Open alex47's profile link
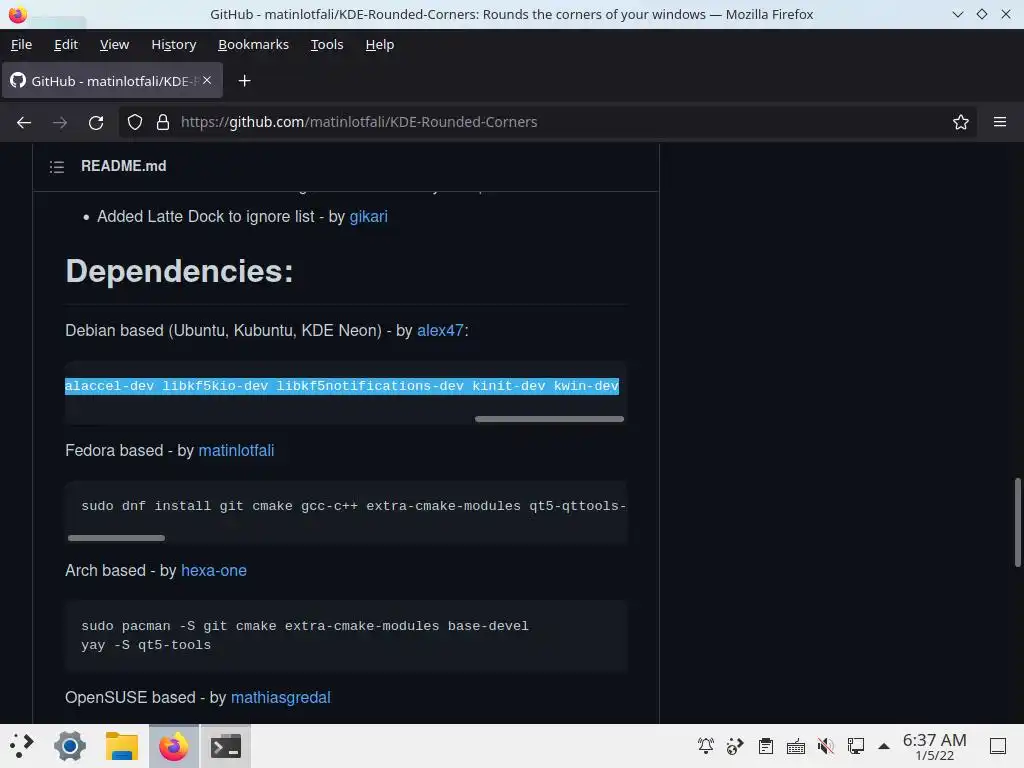This screenshot has width=1024, height=768. click(440, 330)
